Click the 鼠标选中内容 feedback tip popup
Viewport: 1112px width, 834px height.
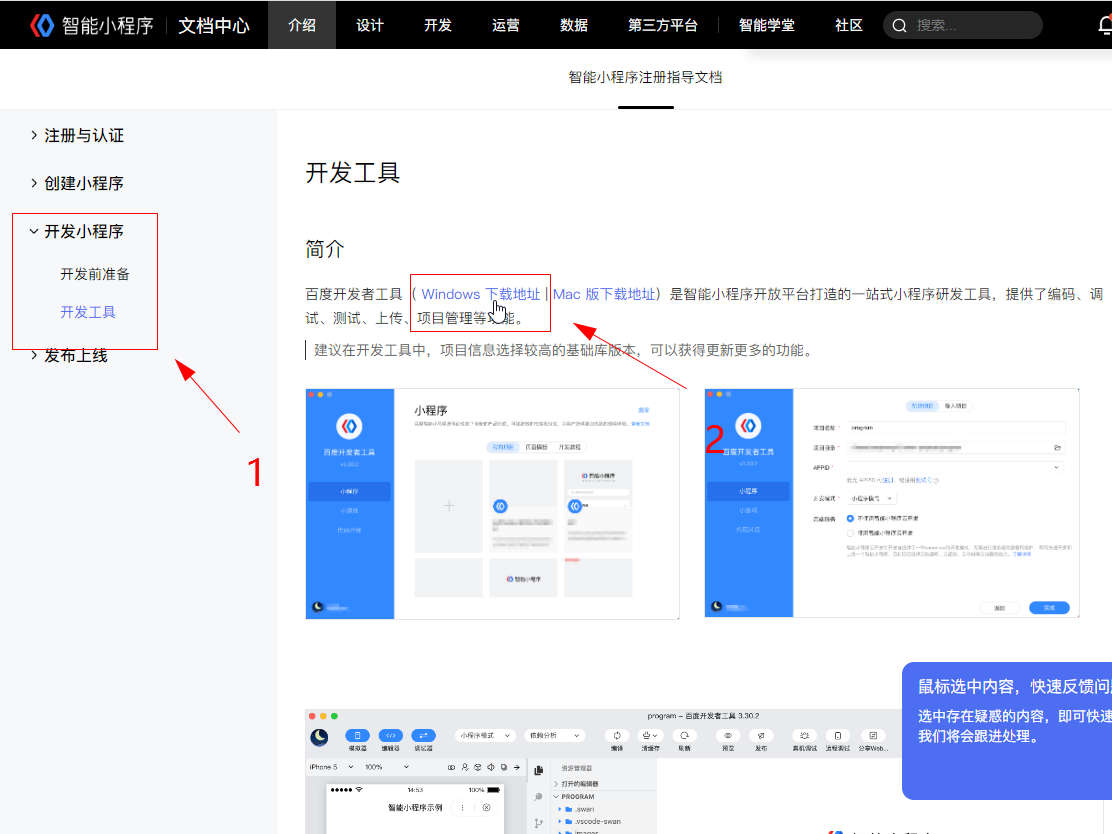(x=1007, y=730)
